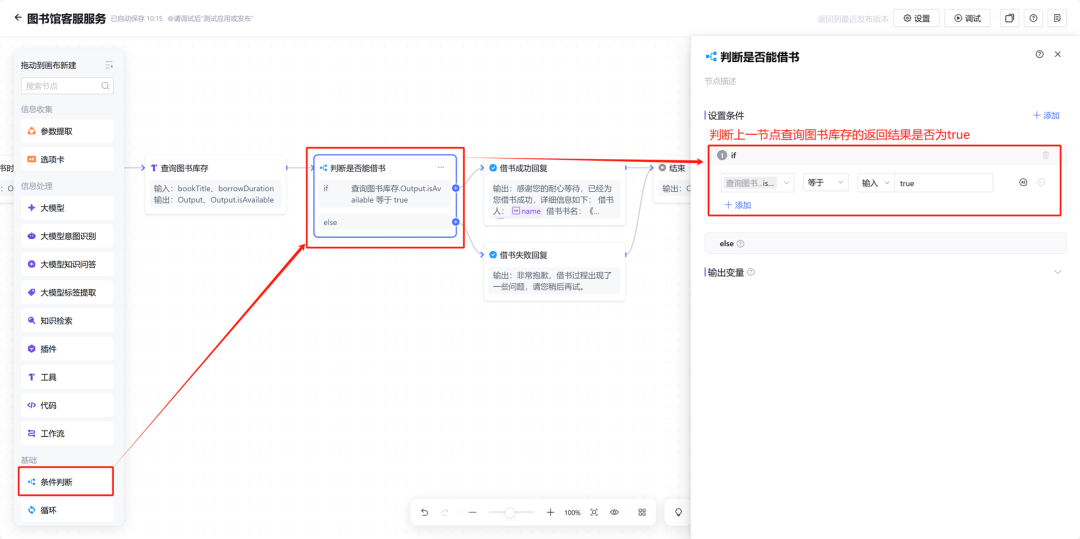Screen dimensions: 1080x539
Task: Select the 结束 end node
Action: pos(673,179)
